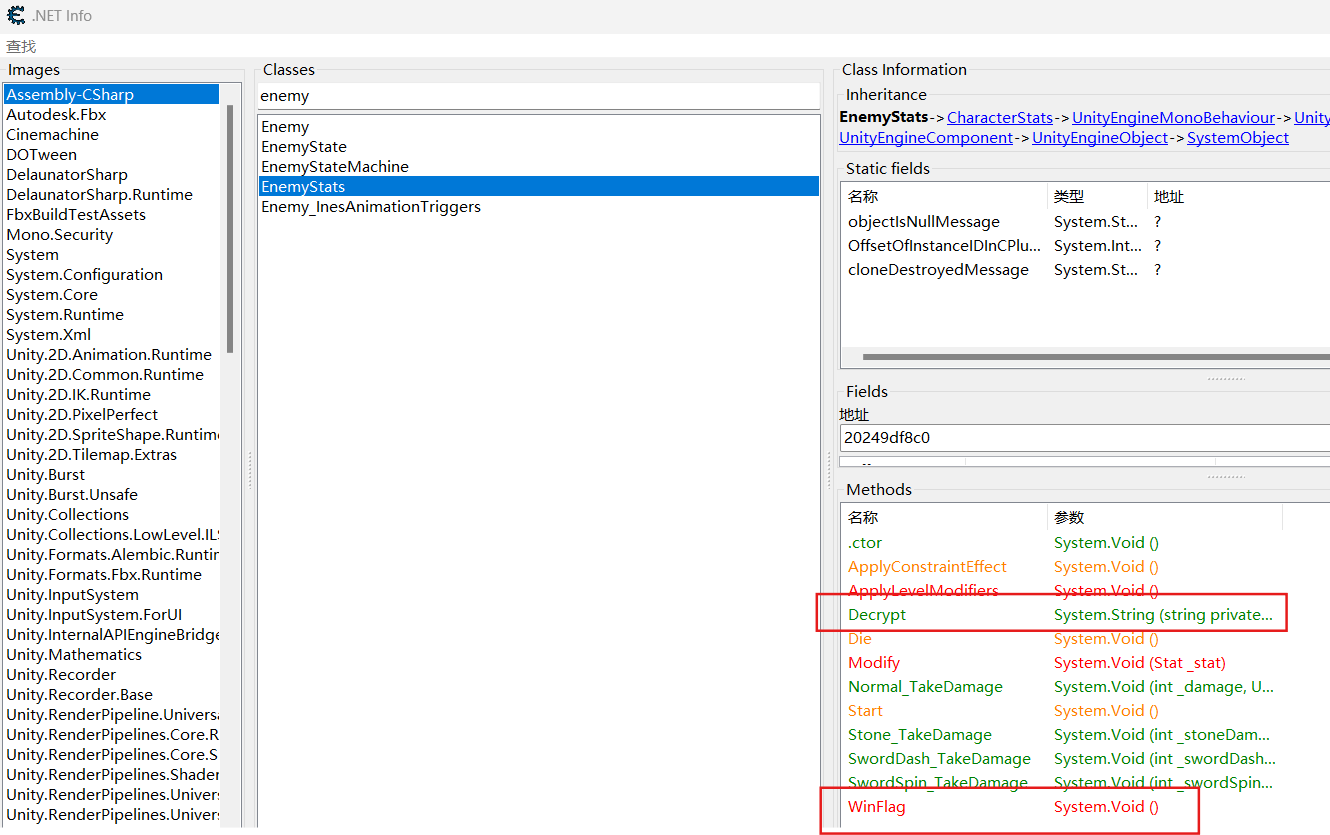Select the WinFlag method
The image size is (1330, 835).
click(x=876, y=807)
